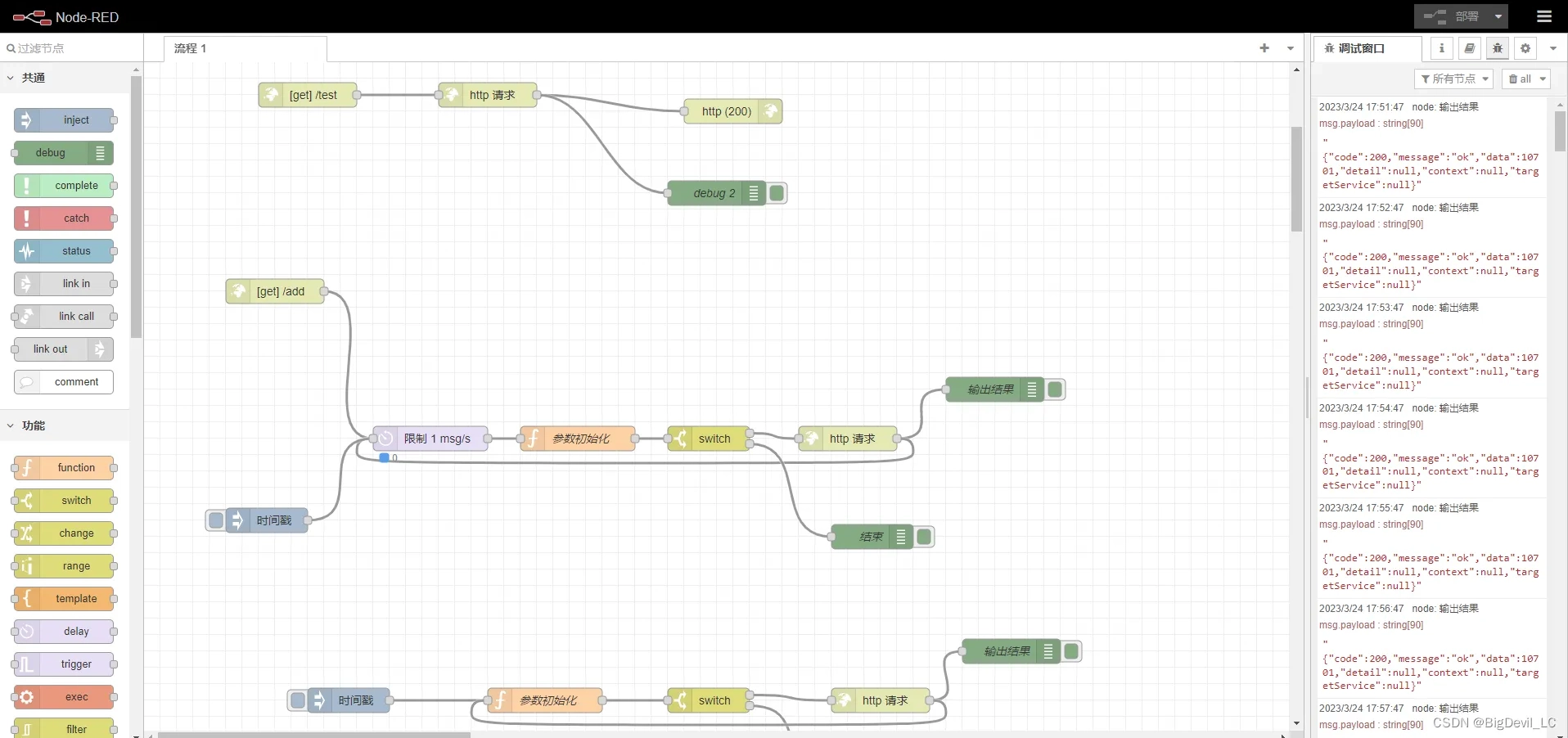Choose the trigger node in palette
The image size is (1568, 738).
(x=64, y=664)
